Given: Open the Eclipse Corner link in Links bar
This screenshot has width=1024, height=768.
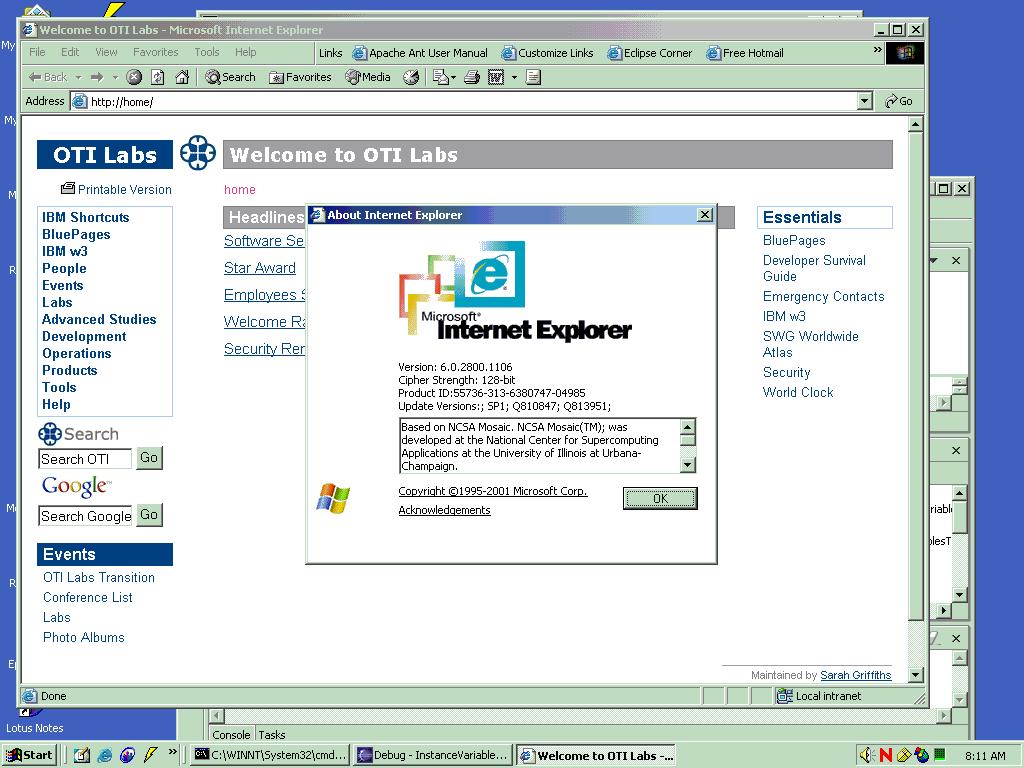Looking at the screenshot, I should click(650, 53).
